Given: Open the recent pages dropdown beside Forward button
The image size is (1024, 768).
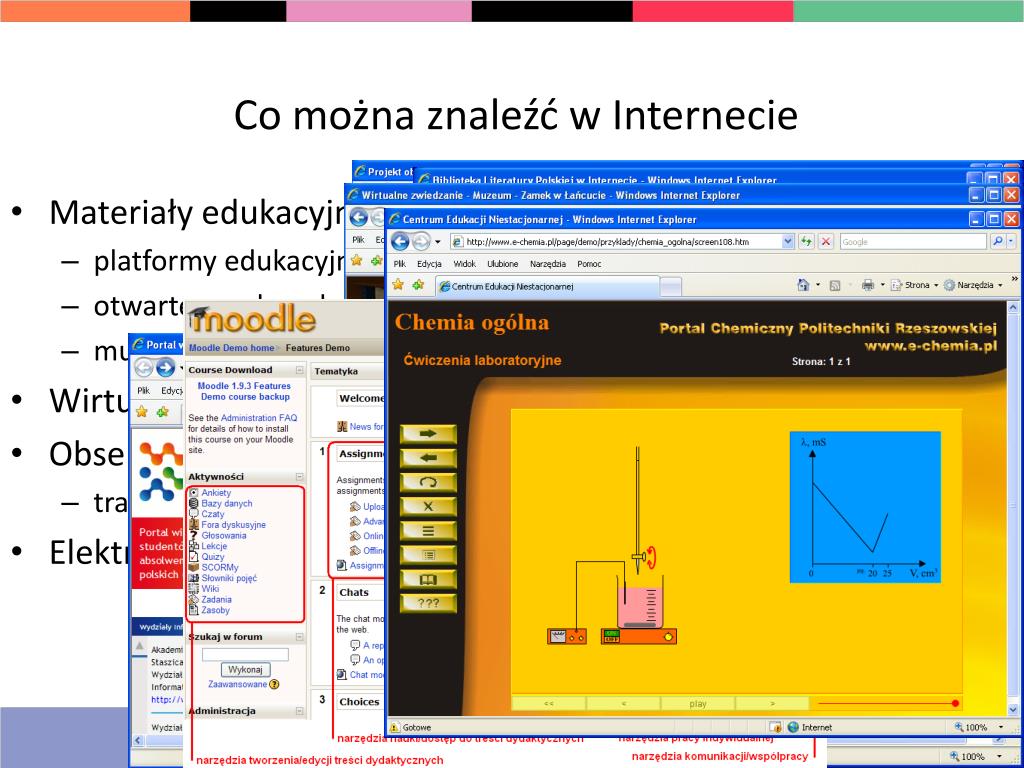Looking at the screenshot, I should click(438, 242).
